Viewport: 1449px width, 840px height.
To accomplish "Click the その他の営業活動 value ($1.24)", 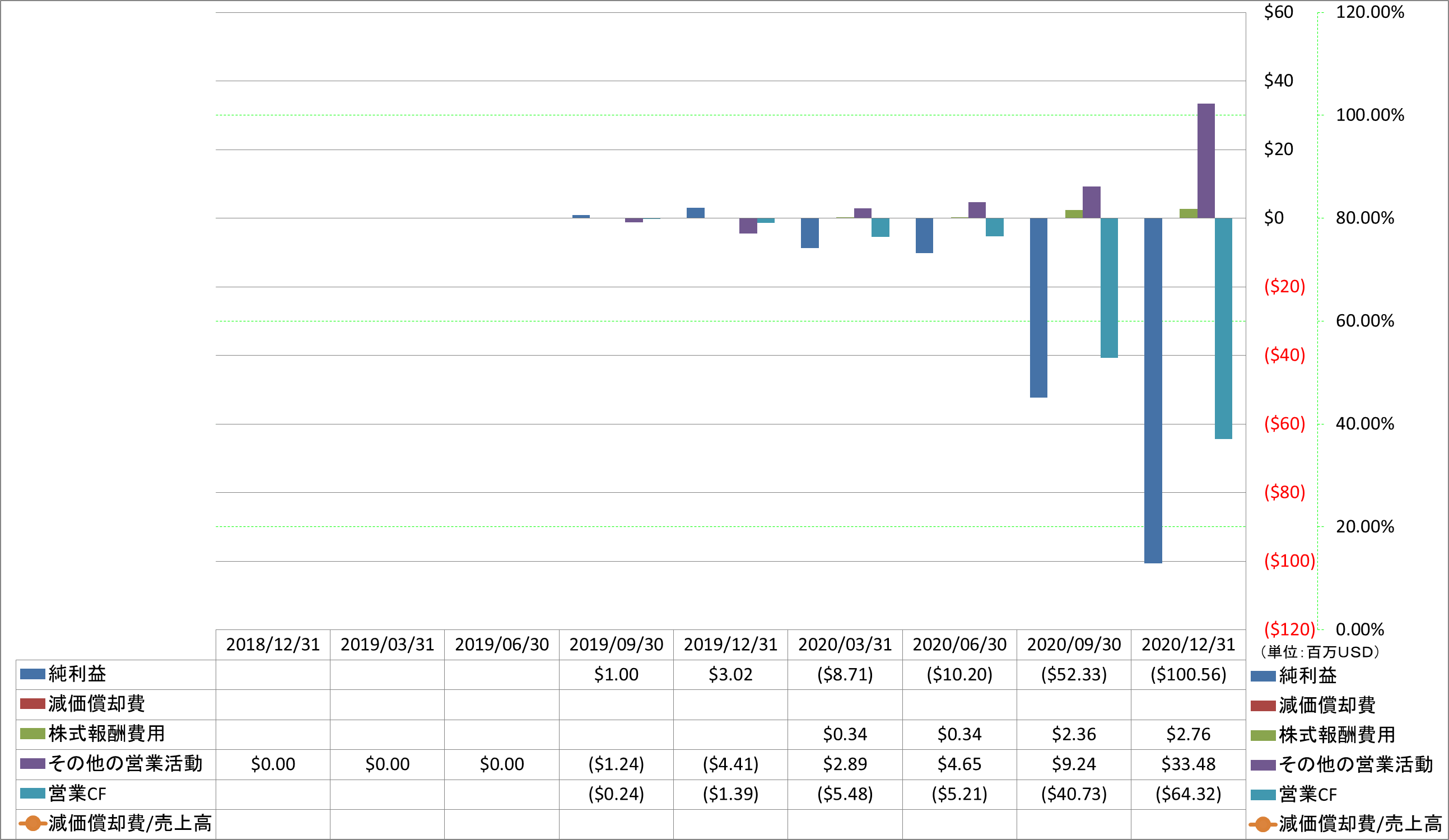I will coord(616,764).
